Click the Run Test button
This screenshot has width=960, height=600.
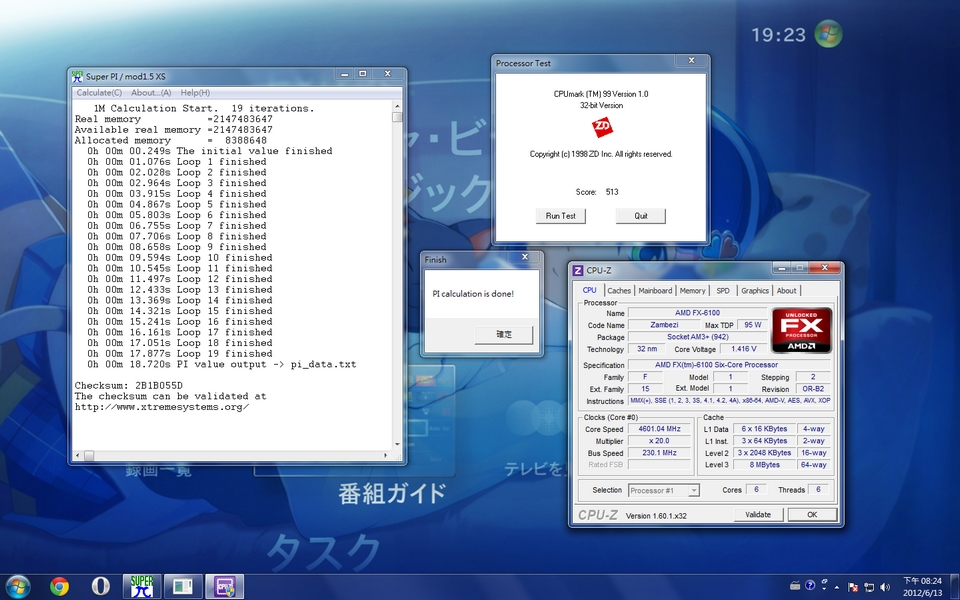coord(560,216)
